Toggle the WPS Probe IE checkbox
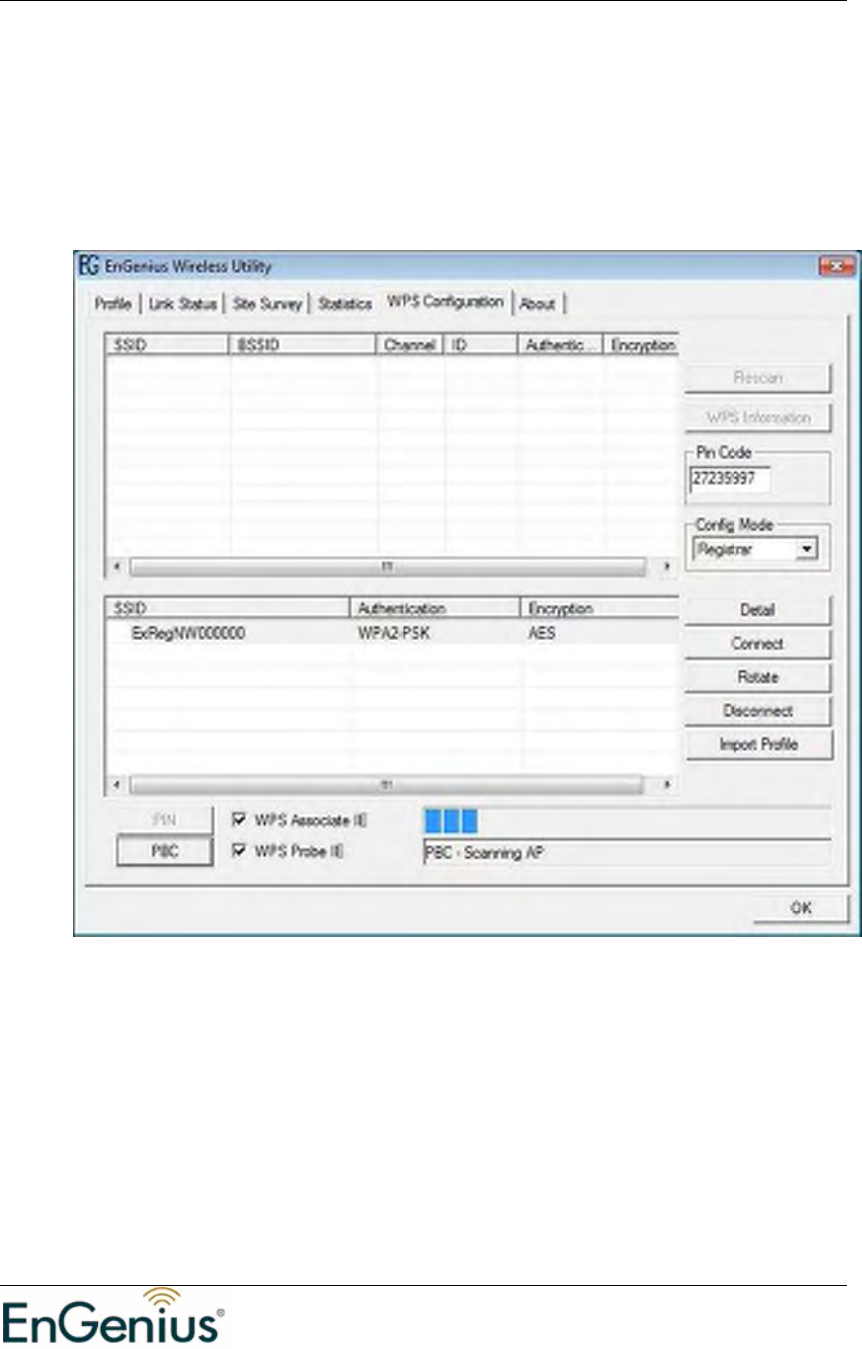The image size is (862, 1349). point(238,852)
